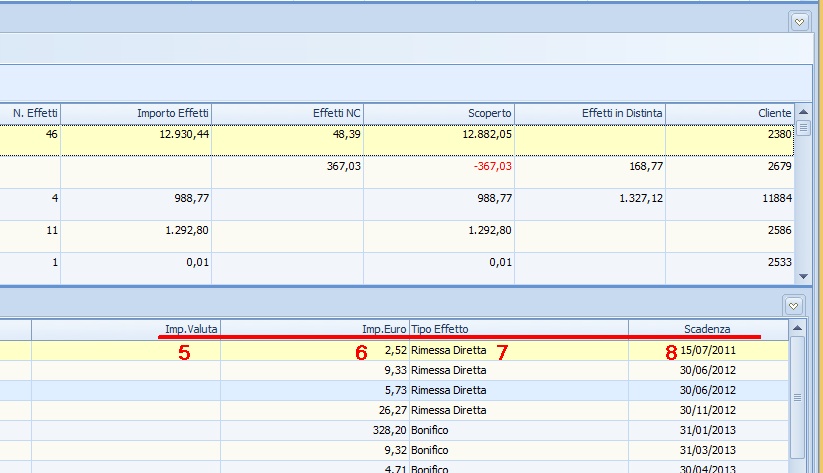823x473 pixels.
Task: Collapse the top panel with chevron button
Action: coord(798,20)
